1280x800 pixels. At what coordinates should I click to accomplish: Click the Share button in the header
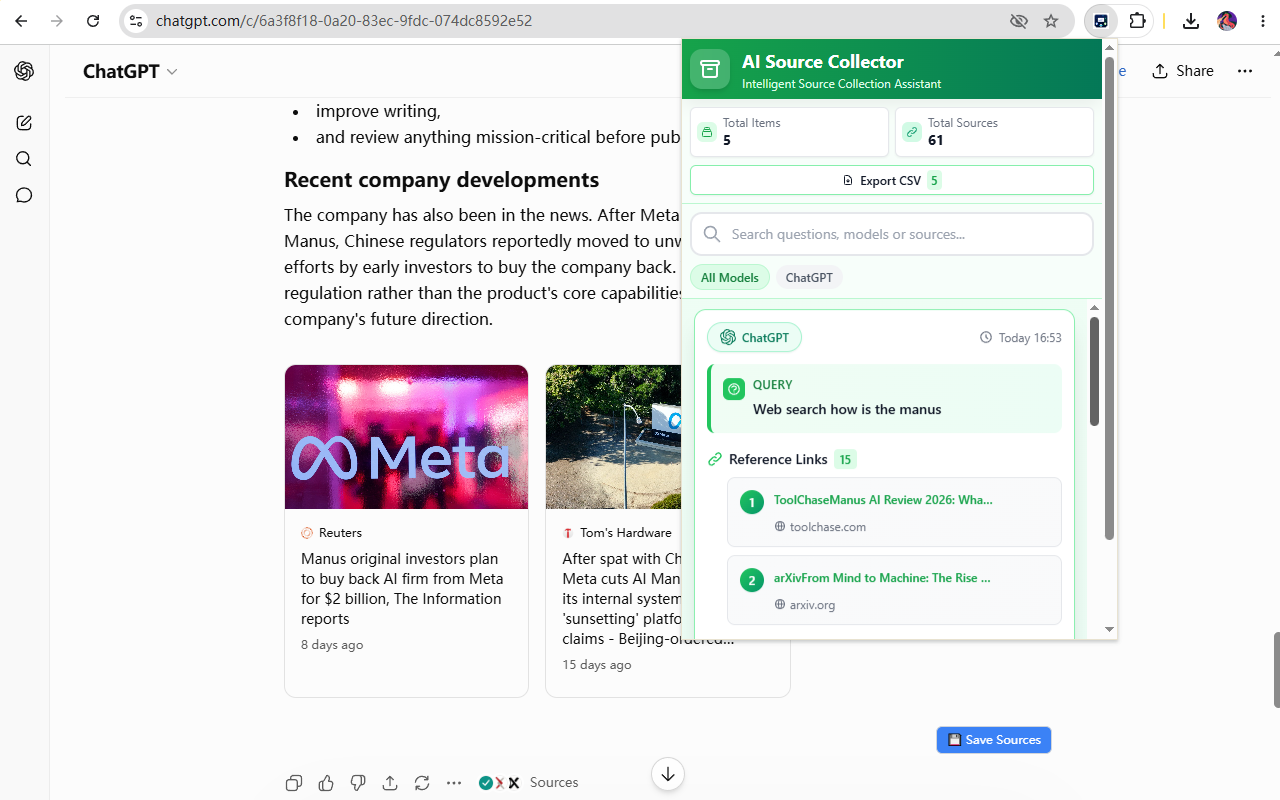click(1183, 71)
